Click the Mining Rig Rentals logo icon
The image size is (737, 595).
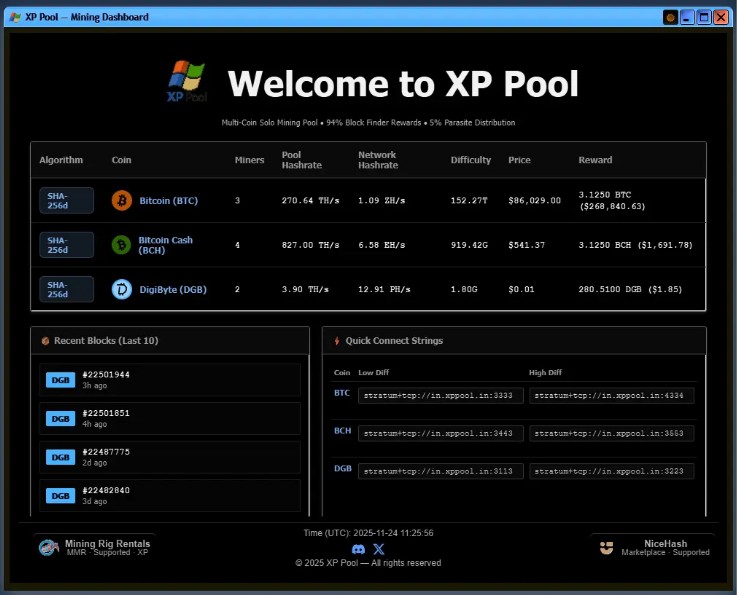[48, 548]
